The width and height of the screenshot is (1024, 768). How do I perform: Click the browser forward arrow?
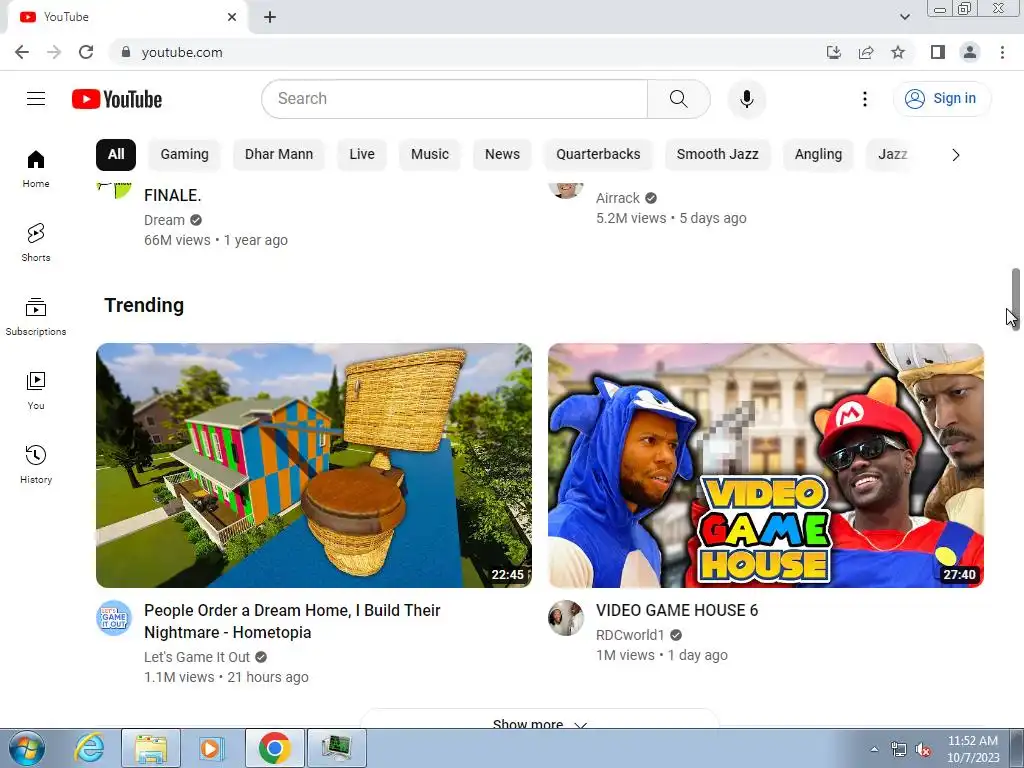[x=54, y=52]
